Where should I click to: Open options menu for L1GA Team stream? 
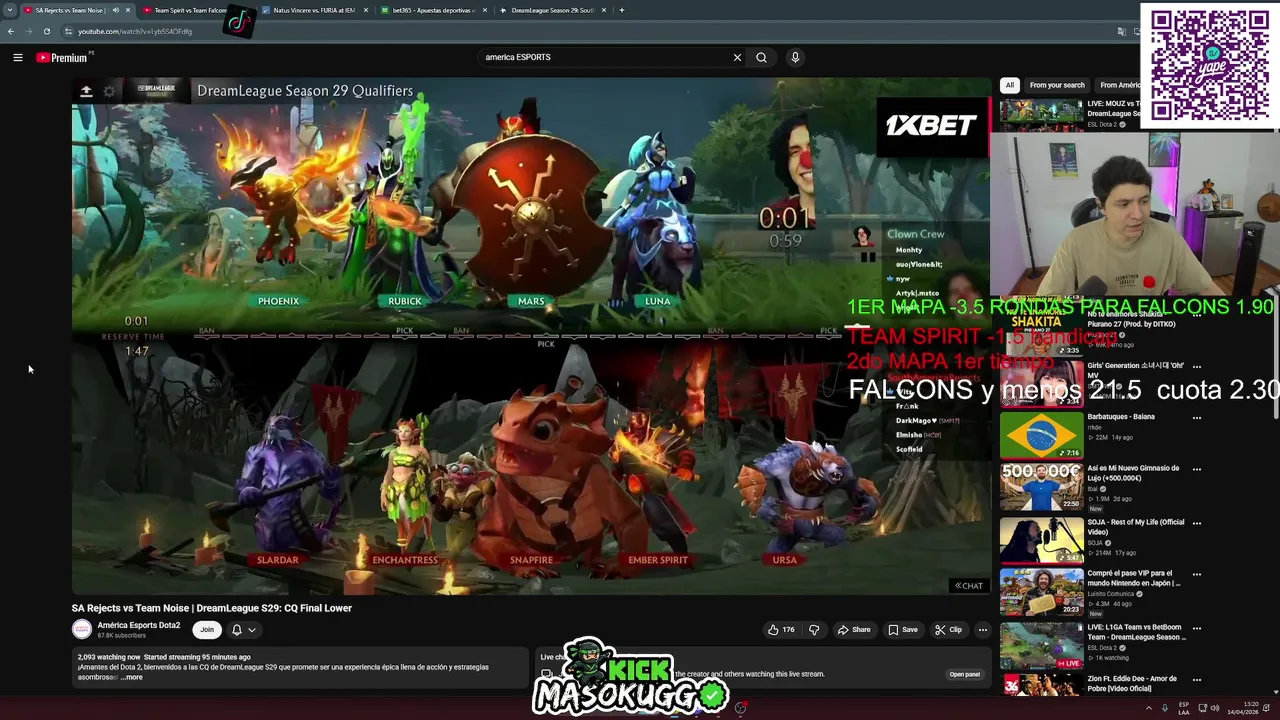click(x=1197, y=628)
